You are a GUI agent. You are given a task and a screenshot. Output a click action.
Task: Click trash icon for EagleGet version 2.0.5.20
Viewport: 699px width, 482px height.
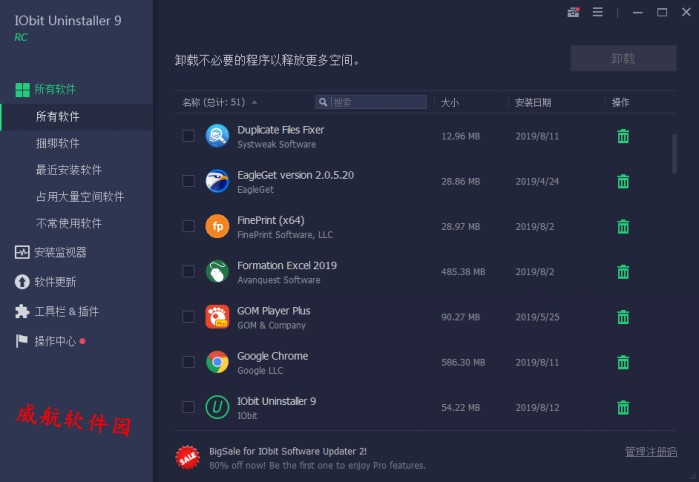(623, 181)
